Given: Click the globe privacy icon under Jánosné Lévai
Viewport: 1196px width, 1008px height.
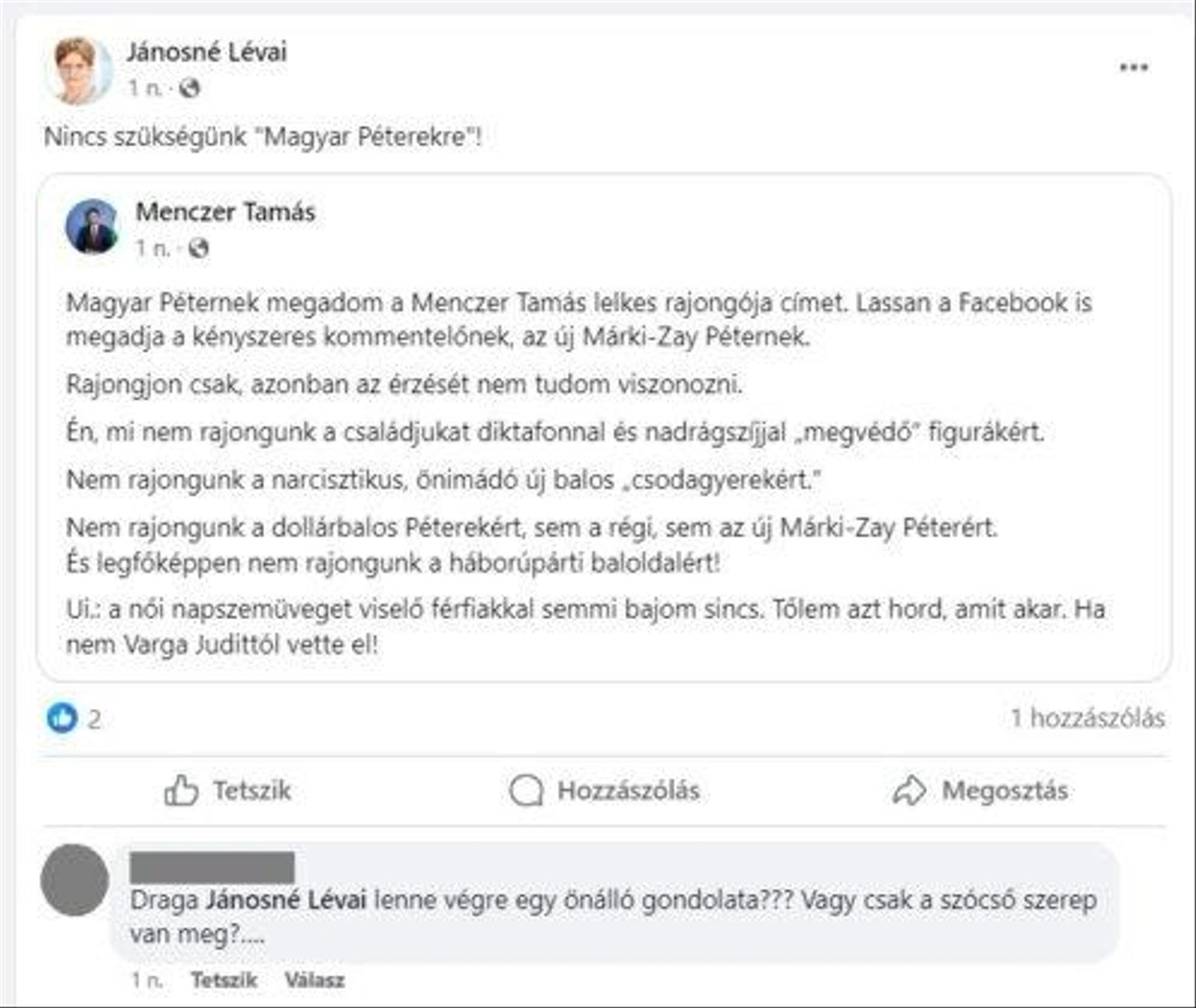Looking at the screenshot, I should coord(189,87).
